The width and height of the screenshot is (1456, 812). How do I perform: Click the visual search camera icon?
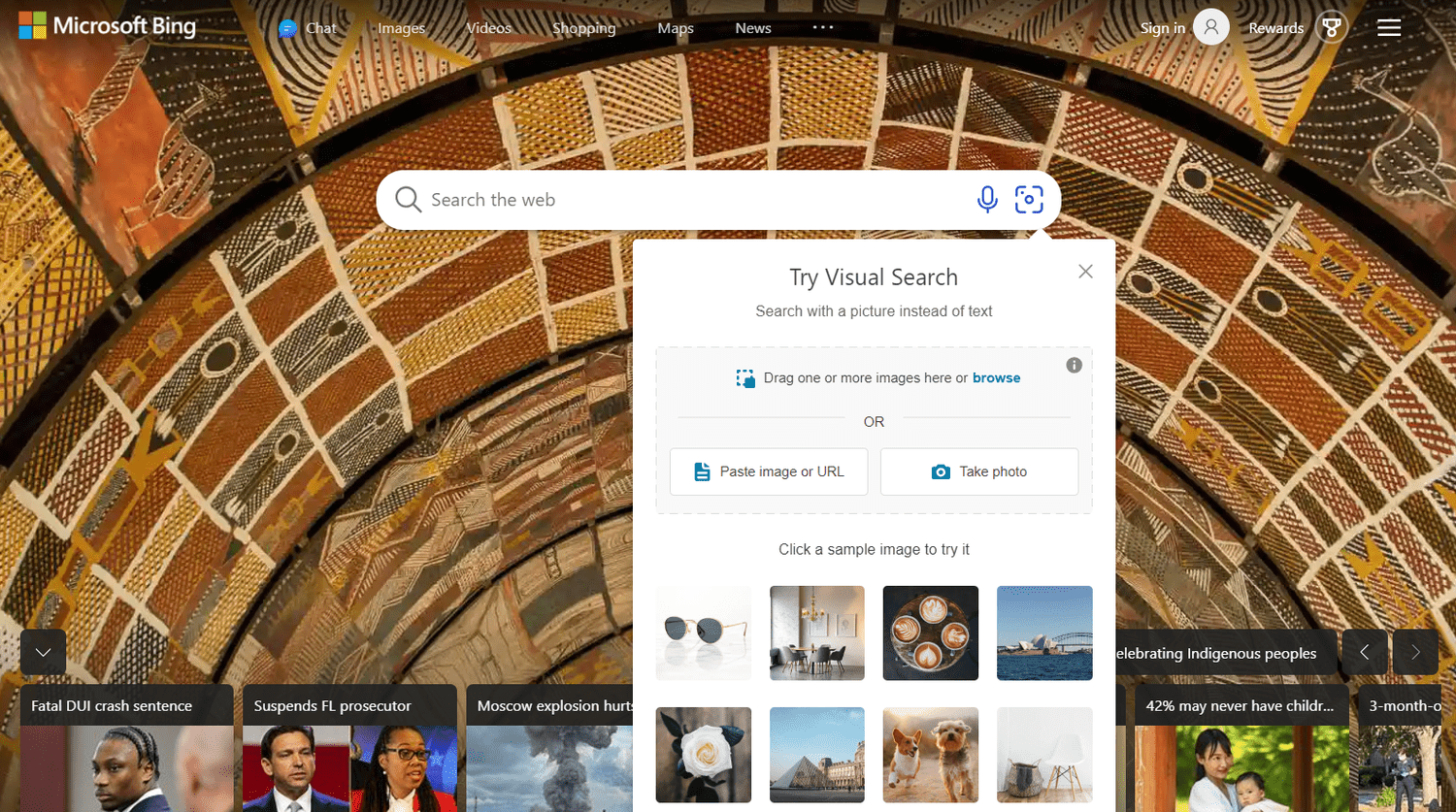click(1029, 200)
